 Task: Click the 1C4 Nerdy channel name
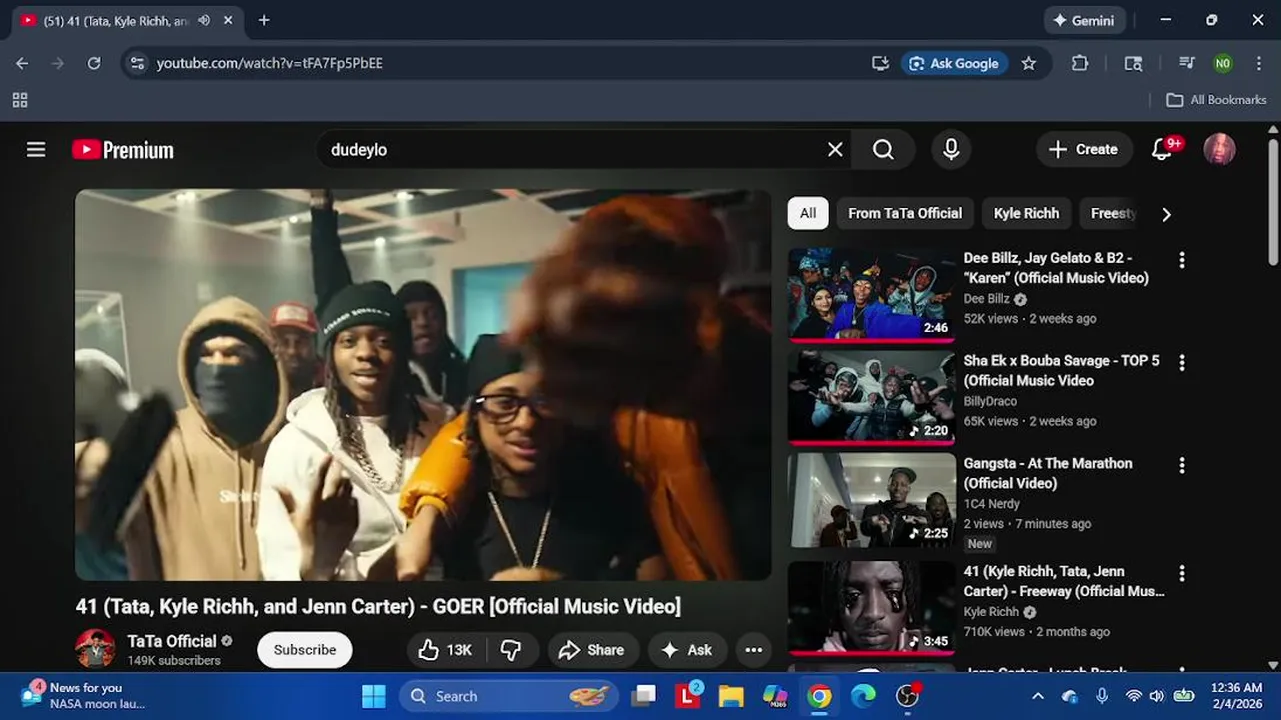click(x=992, y=504)
